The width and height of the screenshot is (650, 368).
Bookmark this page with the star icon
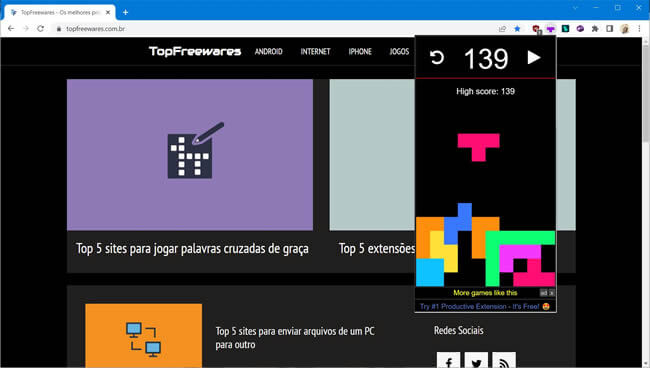pyautogui.click(x=517, y=29)
